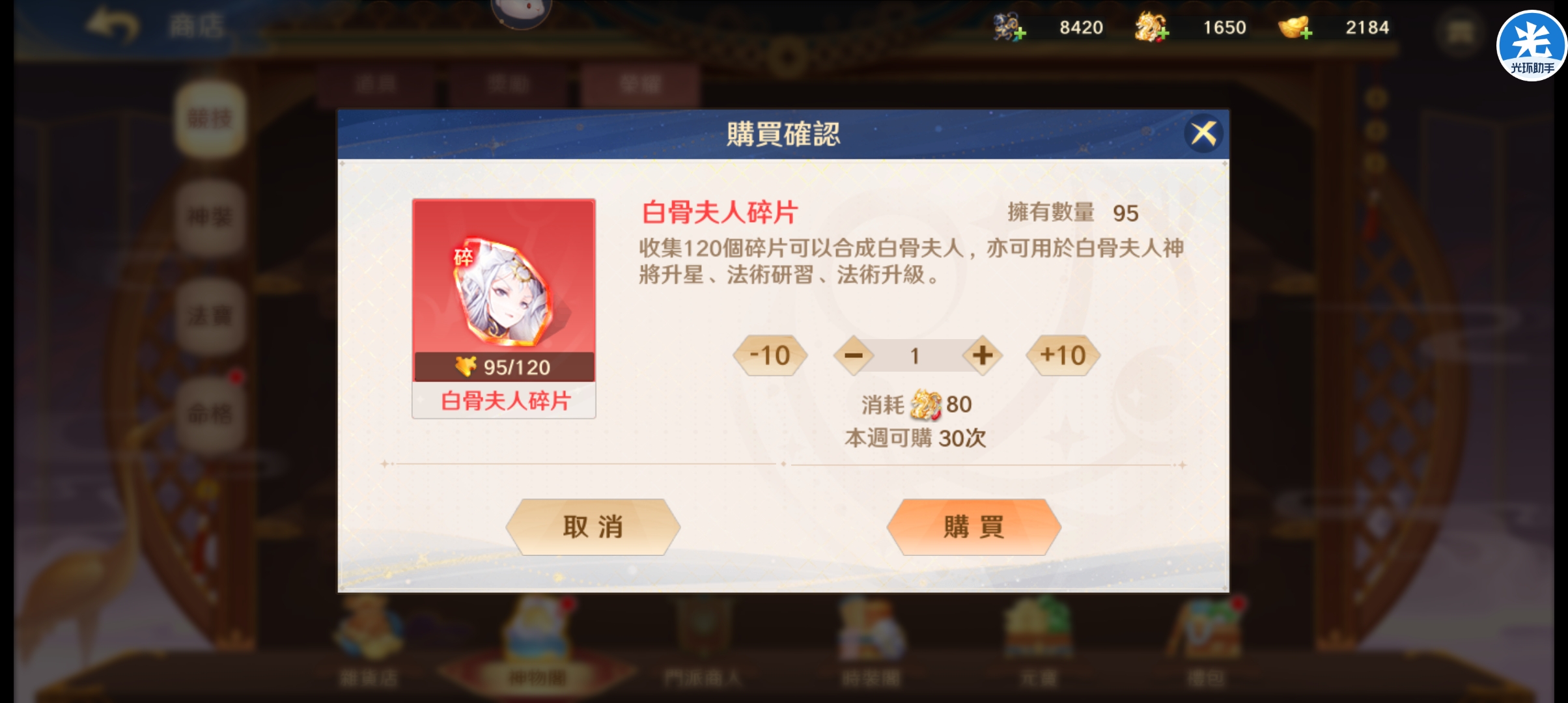Screen dimensions: 1568x703
Task: Click the dragon coin cost icon
Action: [925, 404]
